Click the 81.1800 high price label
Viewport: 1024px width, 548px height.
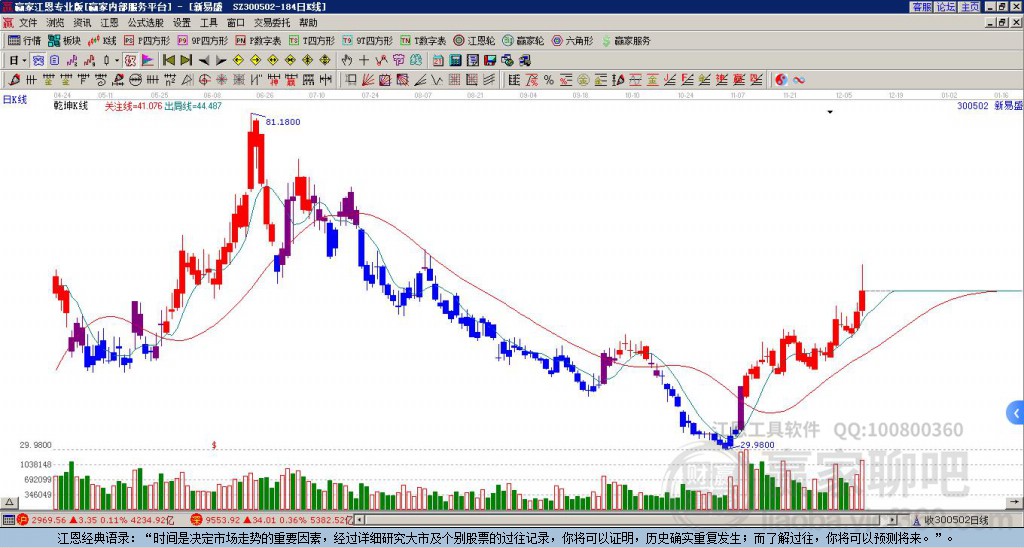click(283, 122)
